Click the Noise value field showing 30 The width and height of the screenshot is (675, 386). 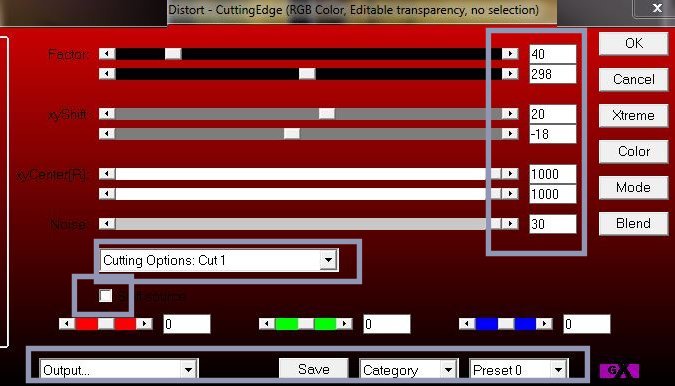coord(553,224)
